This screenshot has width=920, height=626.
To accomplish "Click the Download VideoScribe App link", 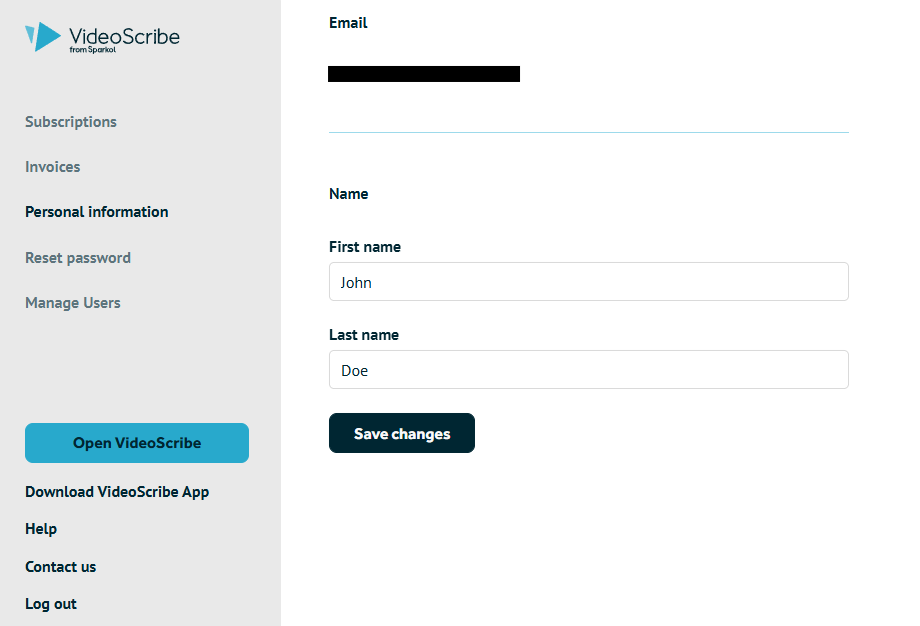I will click(117, 492).
